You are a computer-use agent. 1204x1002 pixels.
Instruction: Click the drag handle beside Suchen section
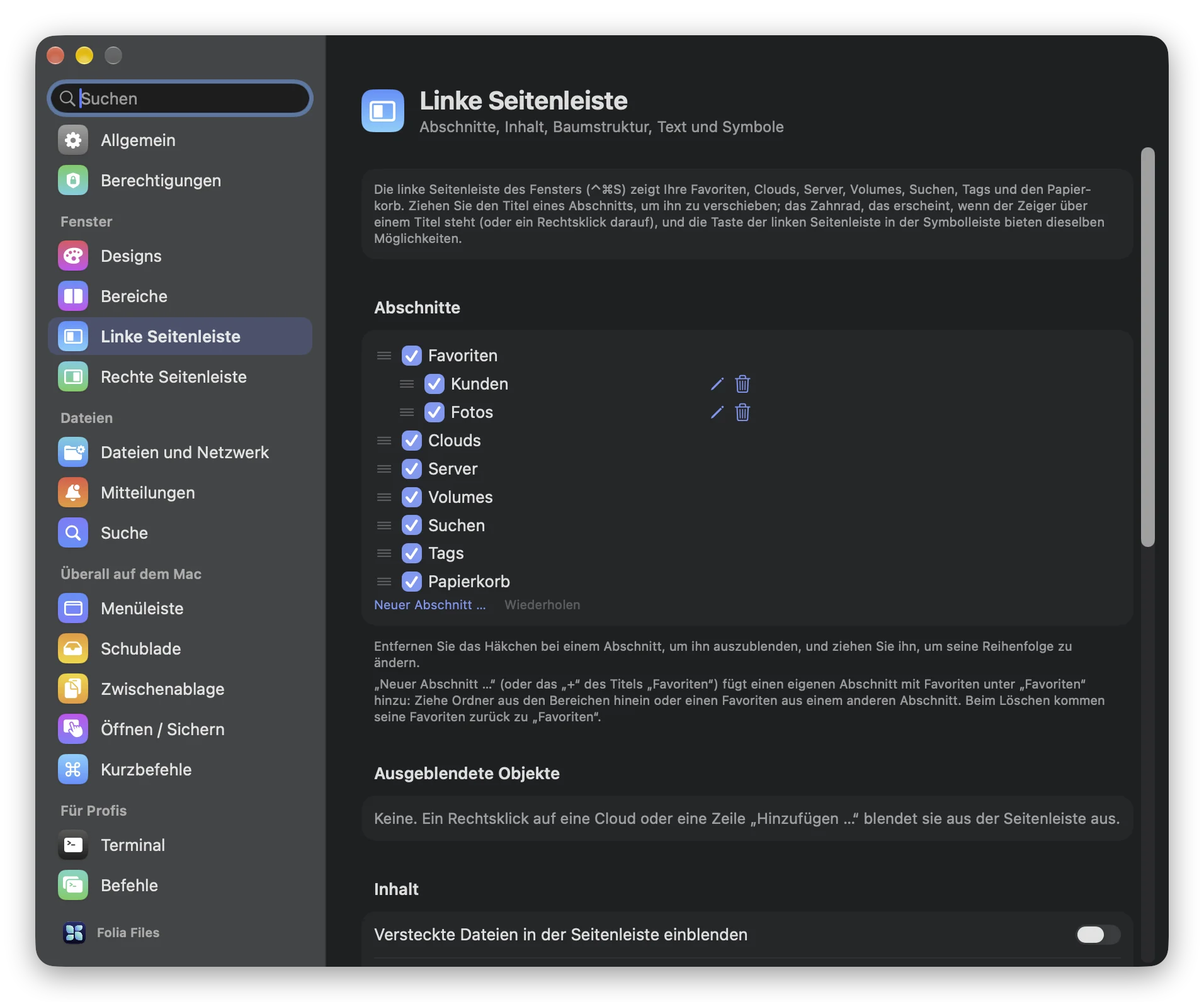coord(384,526)
